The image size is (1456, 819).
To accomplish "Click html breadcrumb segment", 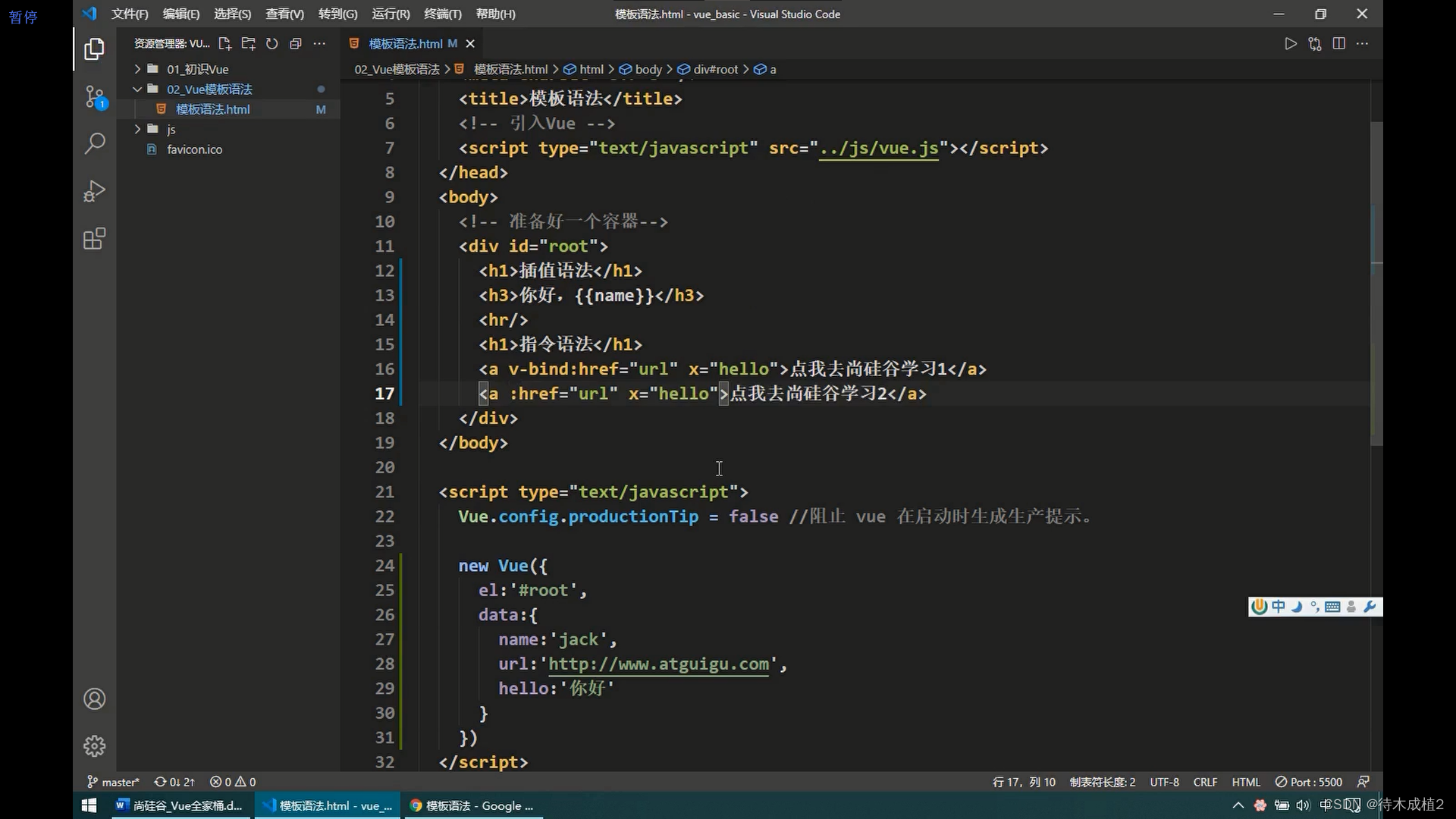I will click(x=584, y=69).
